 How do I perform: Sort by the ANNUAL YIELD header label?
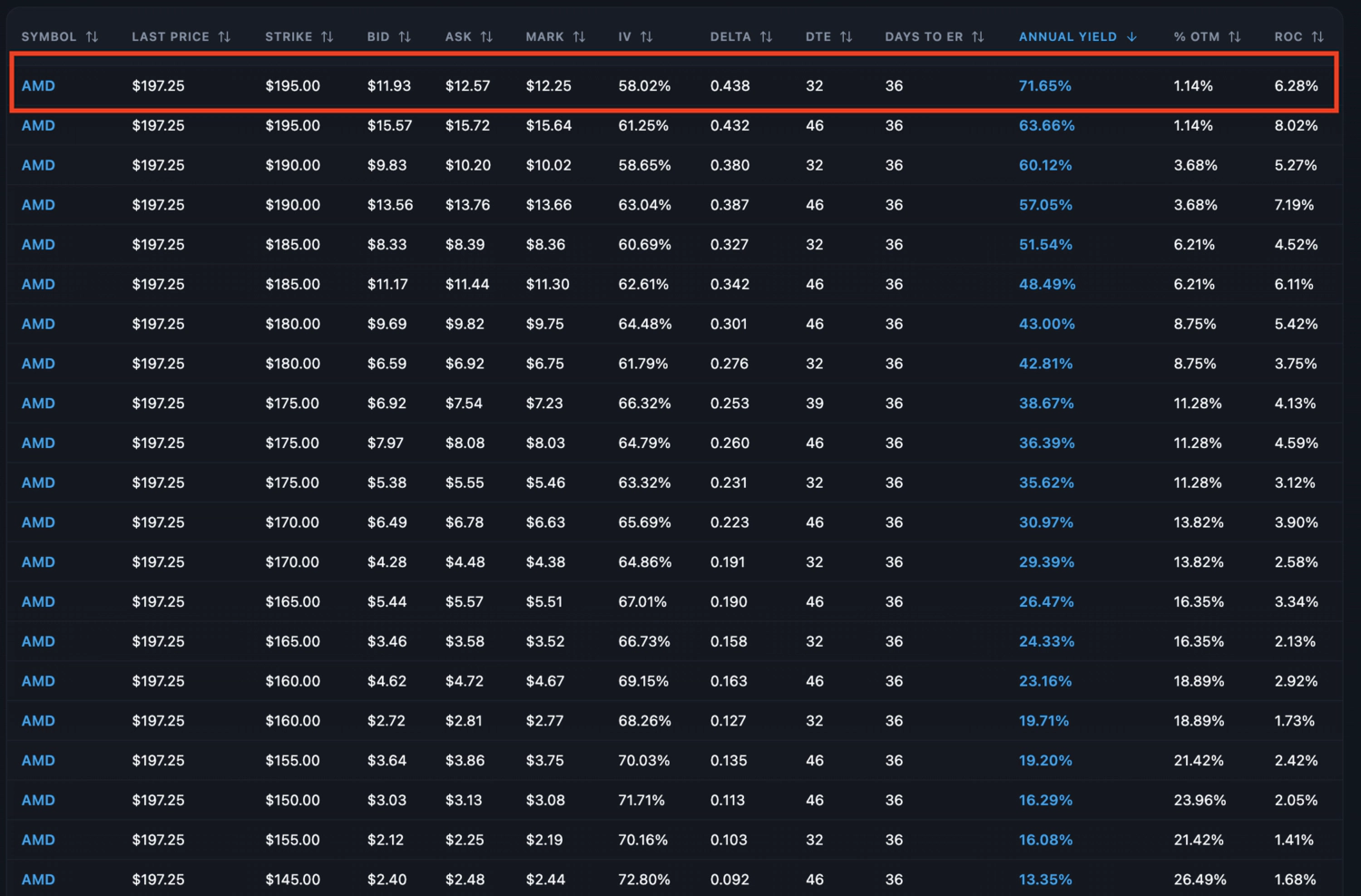1067,37
